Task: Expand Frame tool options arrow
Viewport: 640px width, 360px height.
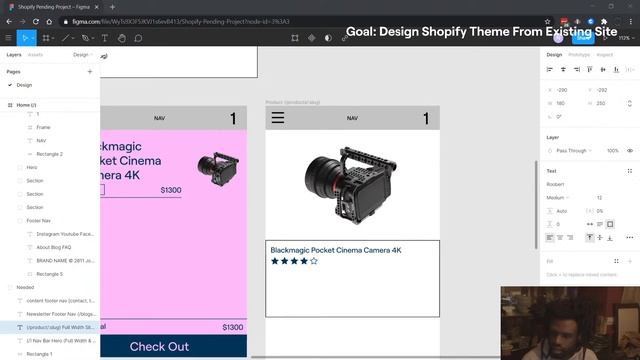Action: coord(53,38)
